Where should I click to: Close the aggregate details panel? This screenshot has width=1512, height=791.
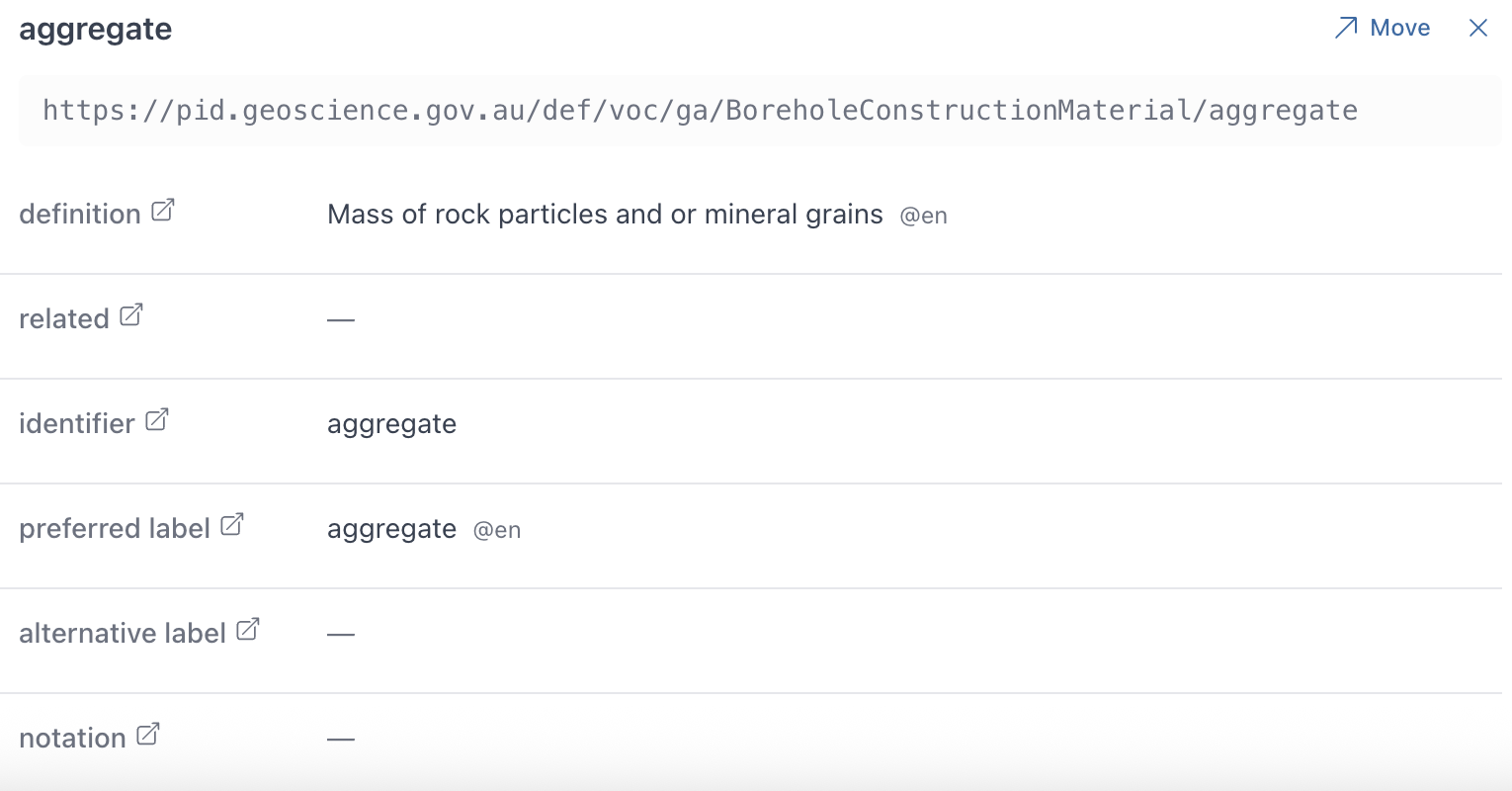coord(1478,28)
